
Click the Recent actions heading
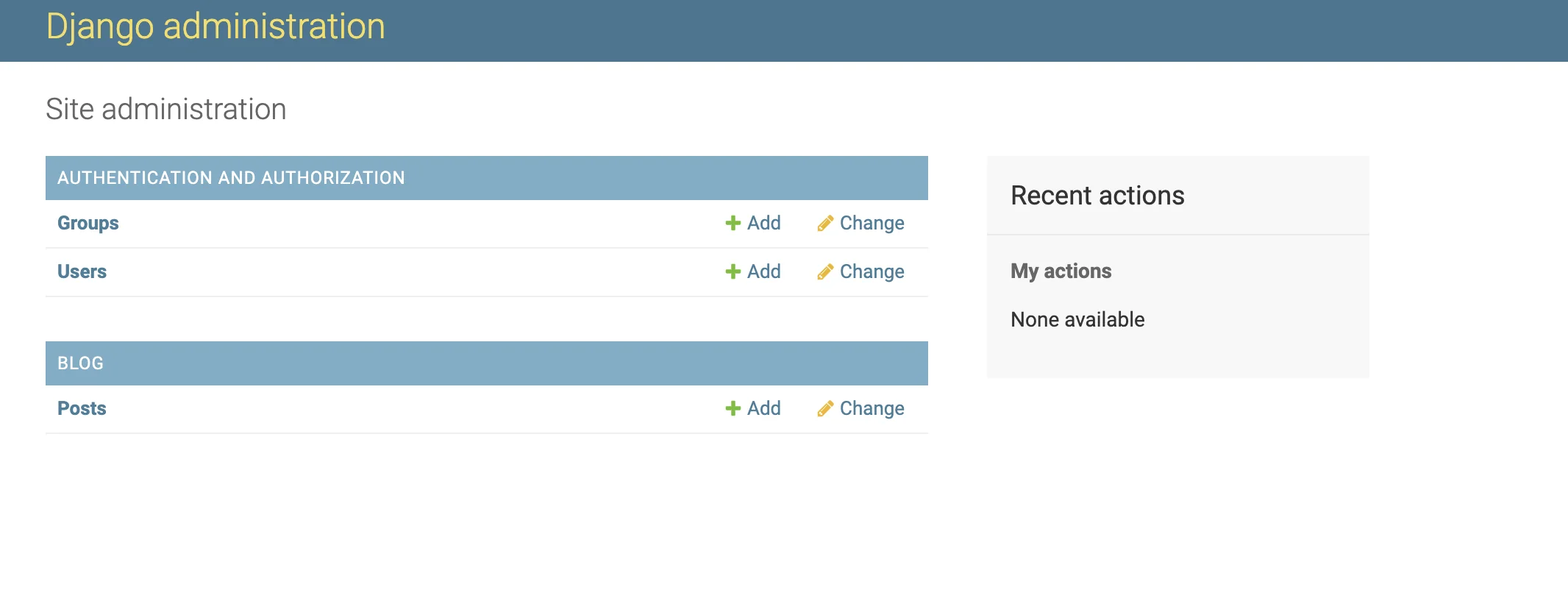point(1097,196)
